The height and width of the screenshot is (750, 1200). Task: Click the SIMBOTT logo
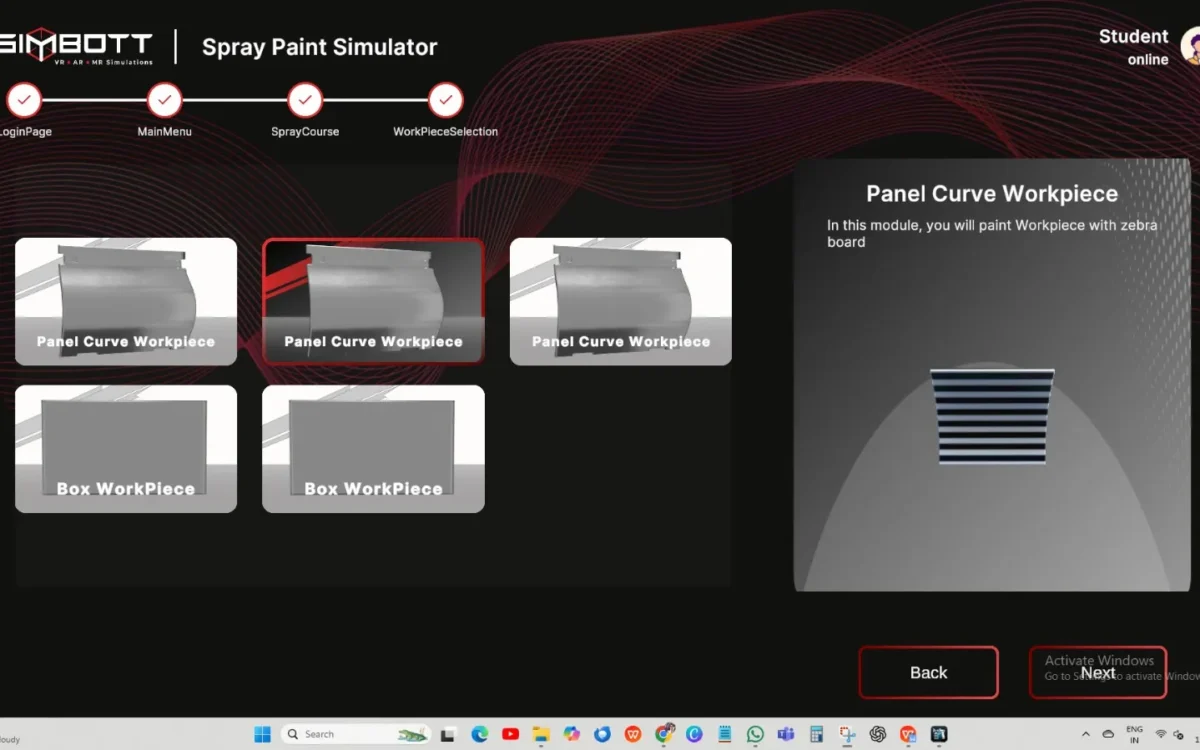pos(75,45)
